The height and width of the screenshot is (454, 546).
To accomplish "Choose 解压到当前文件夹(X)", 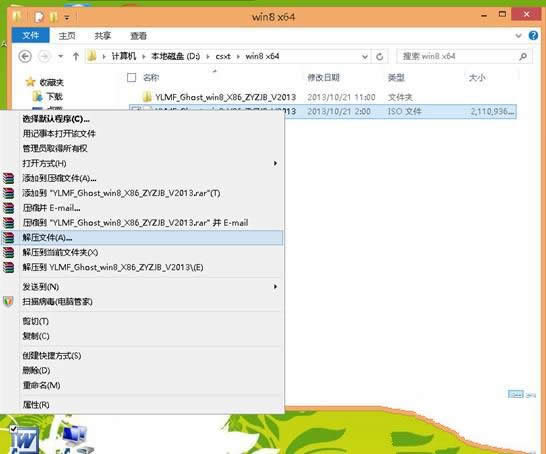I will (60, 252).
